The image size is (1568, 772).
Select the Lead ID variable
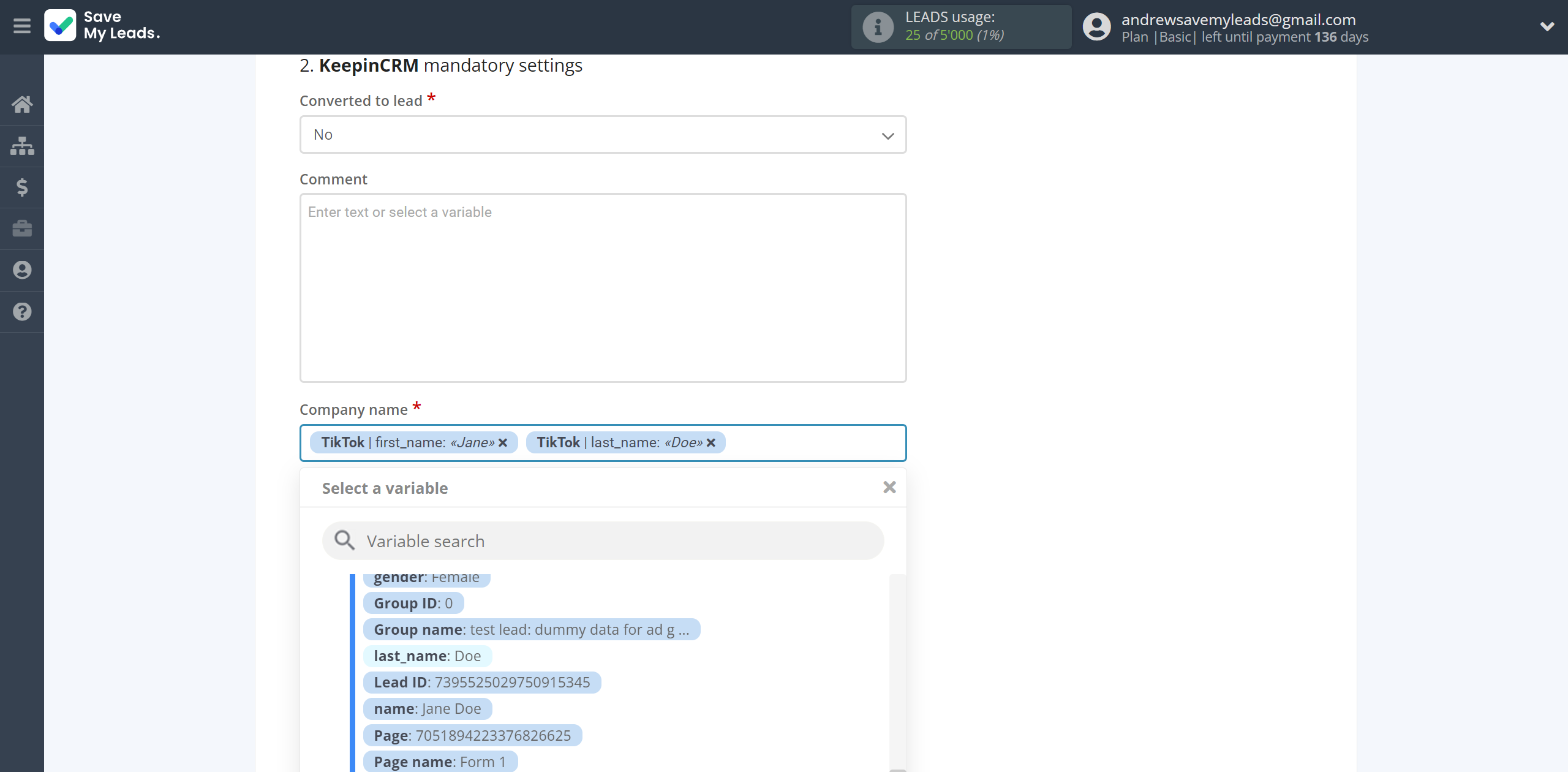tap(482, 682)
